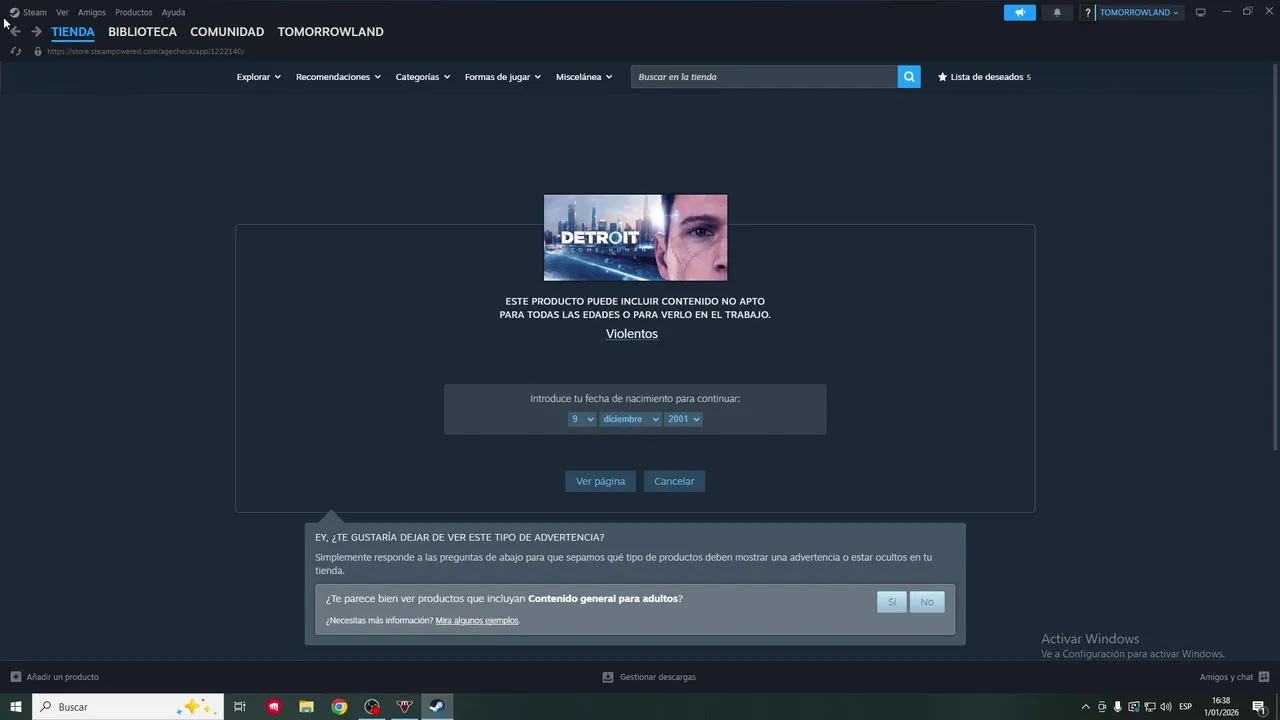Open the red app icon after Task View

click(x=274, y=707)
